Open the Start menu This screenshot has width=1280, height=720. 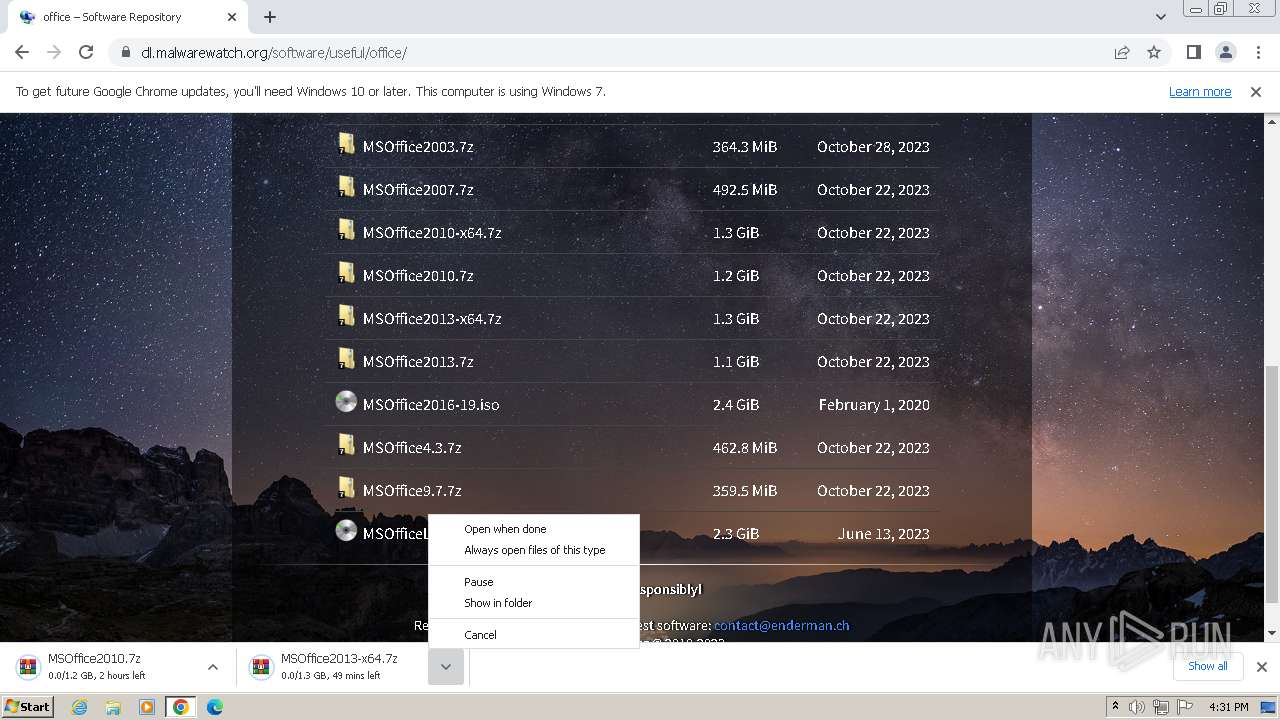coord(27,707)
